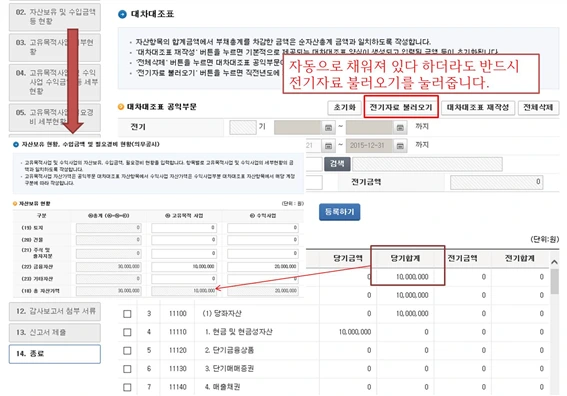567x396 pixels.
Task: Click the 수익사업 field for (20) 건물
Action: [263, 239]
